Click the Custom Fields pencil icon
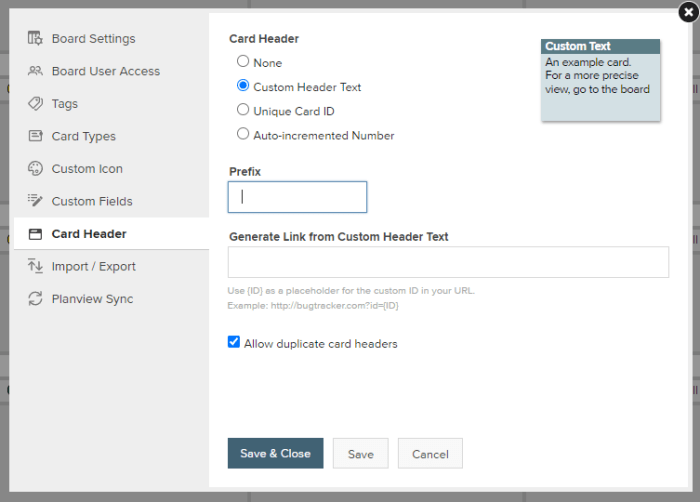 pyautogui.click(x=35, y=201)
